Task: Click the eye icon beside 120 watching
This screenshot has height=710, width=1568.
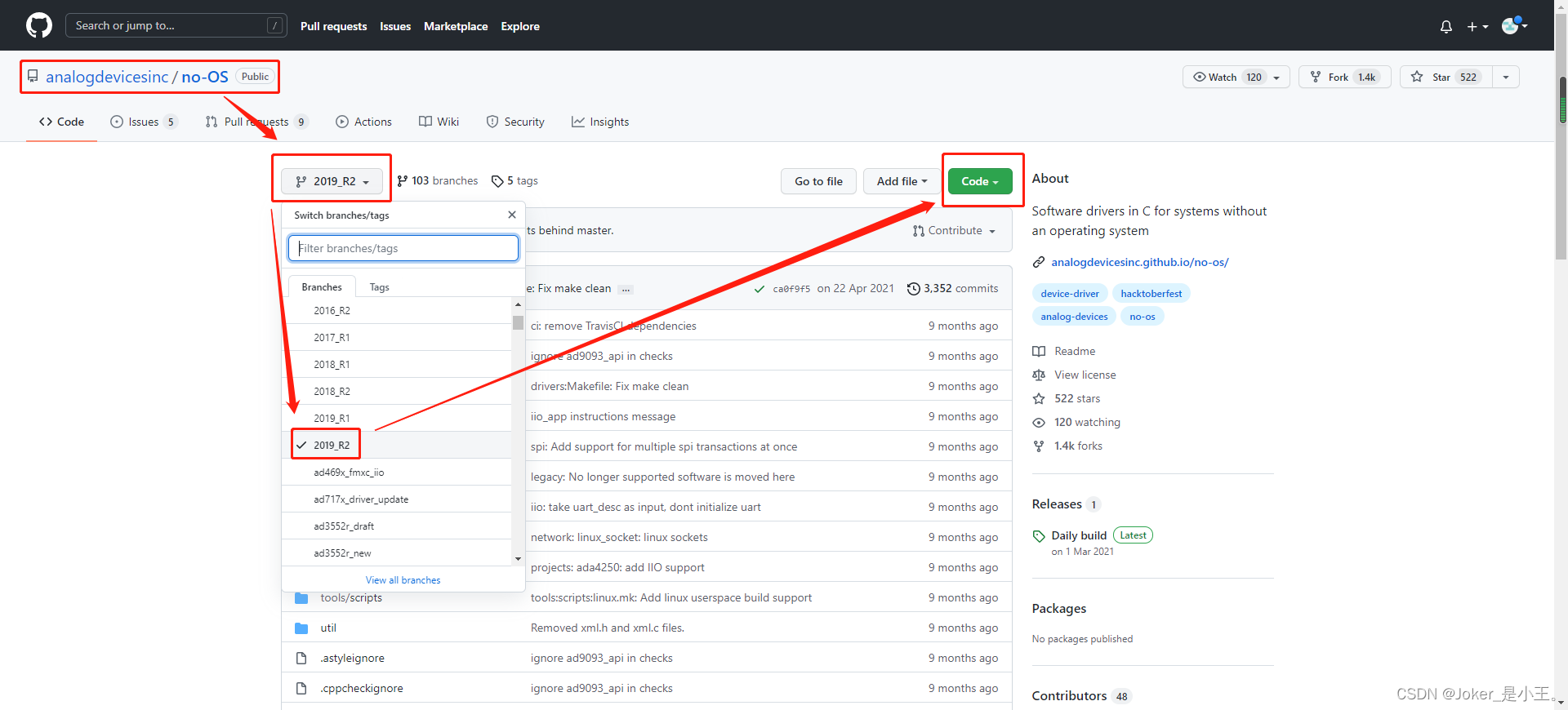Action: tap(1038, 422)
